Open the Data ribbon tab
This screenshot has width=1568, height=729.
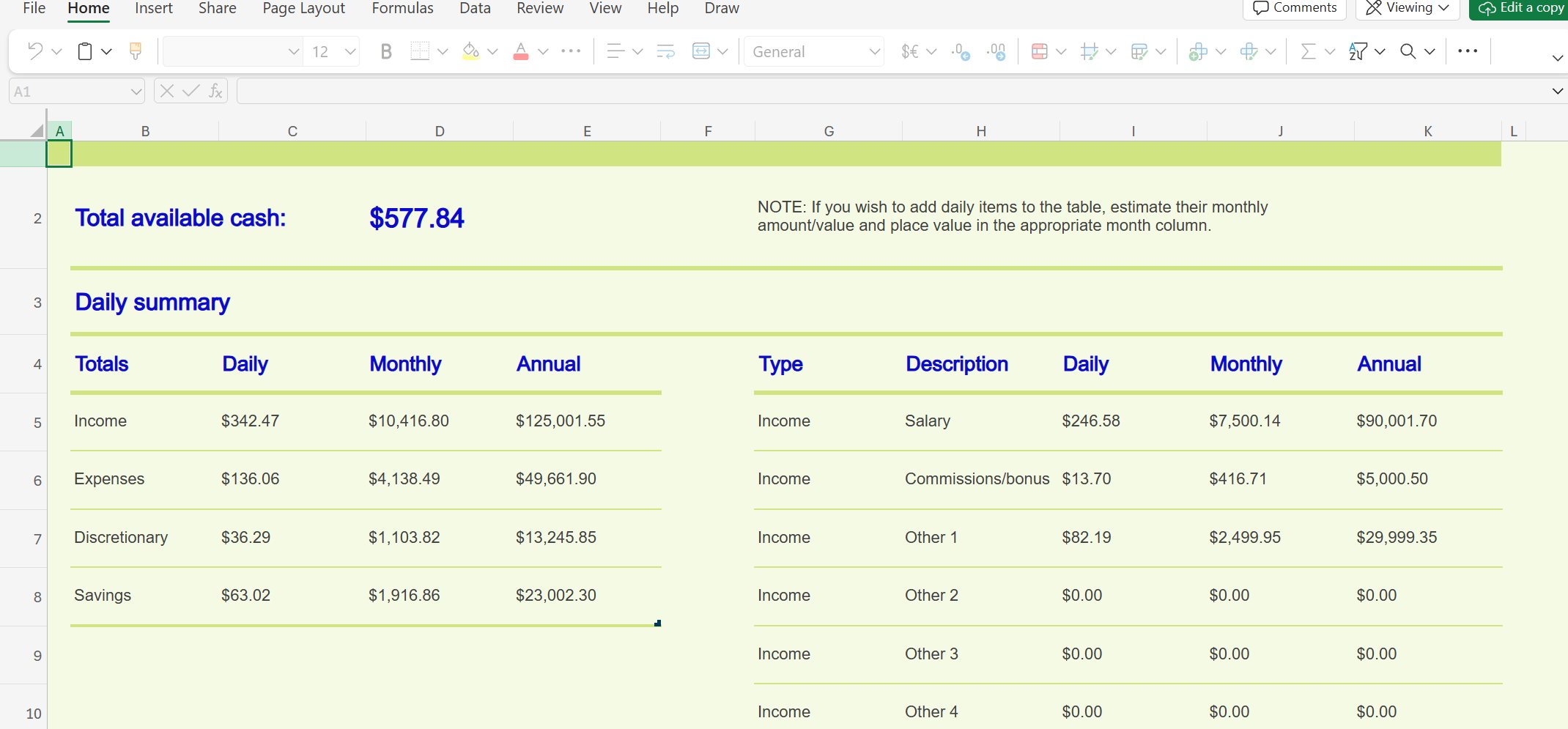tap(474, 8)
